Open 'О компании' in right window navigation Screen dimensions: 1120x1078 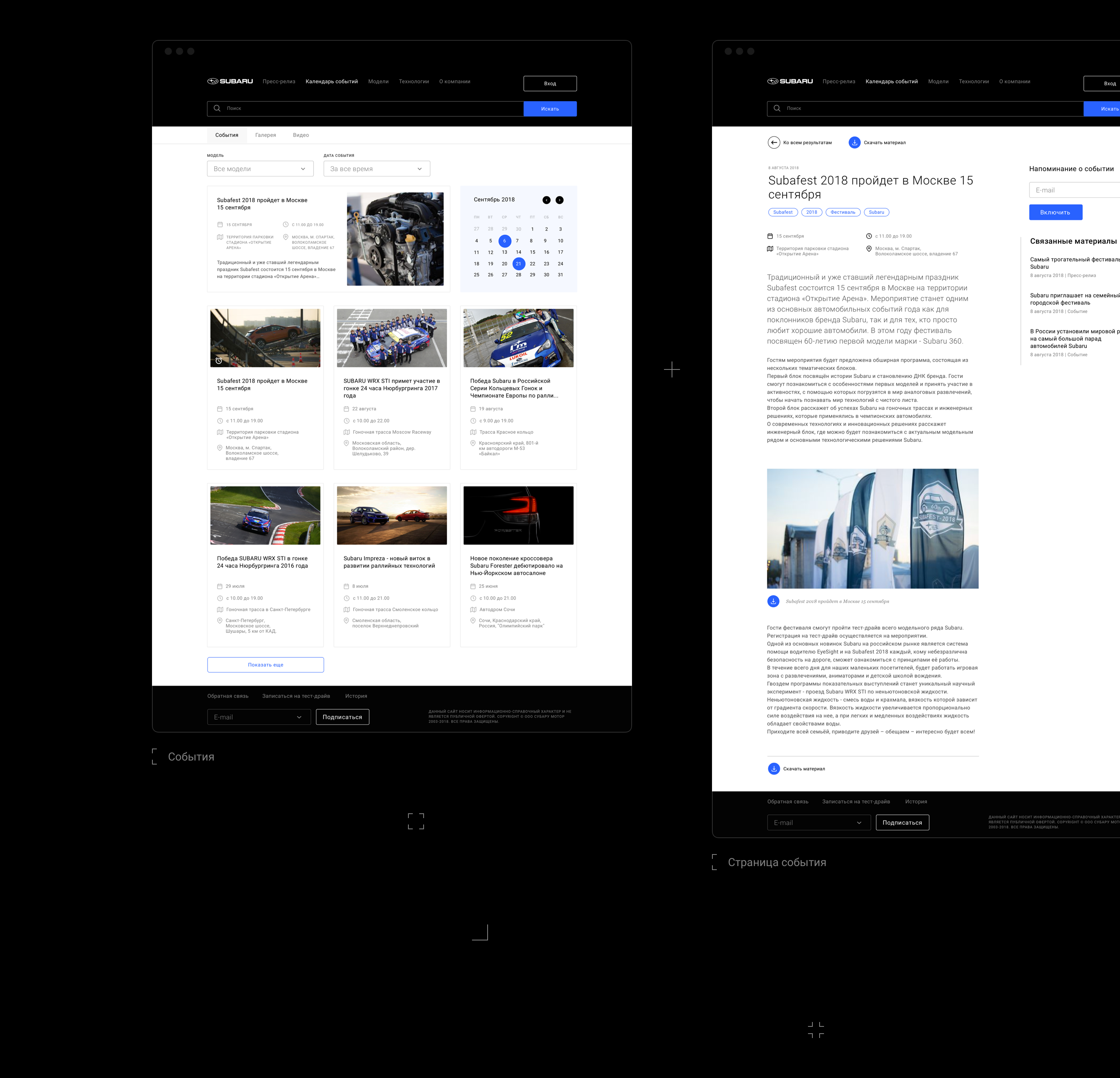1015,82
